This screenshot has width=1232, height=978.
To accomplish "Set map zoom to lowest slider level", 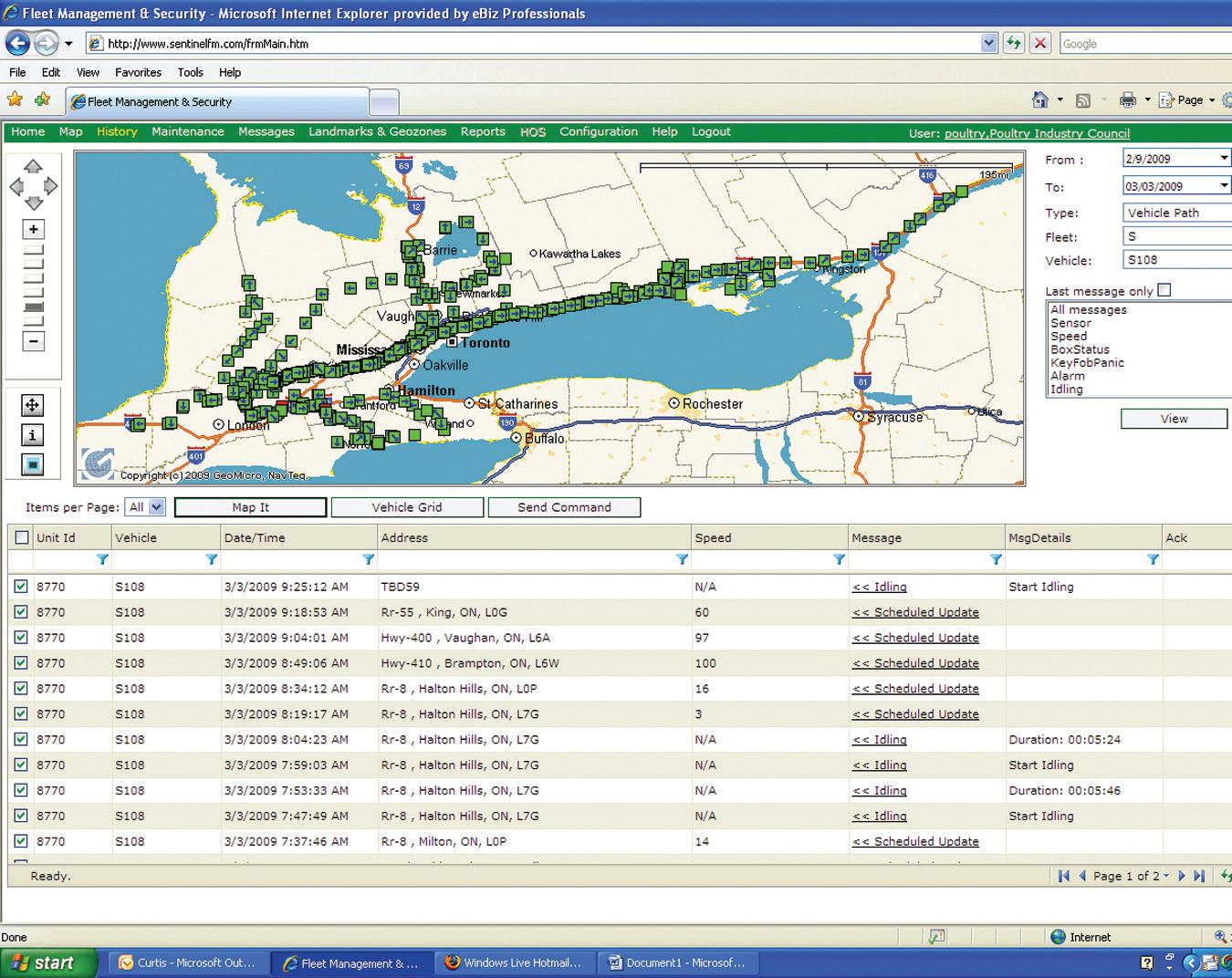I will tap(33, 321).
